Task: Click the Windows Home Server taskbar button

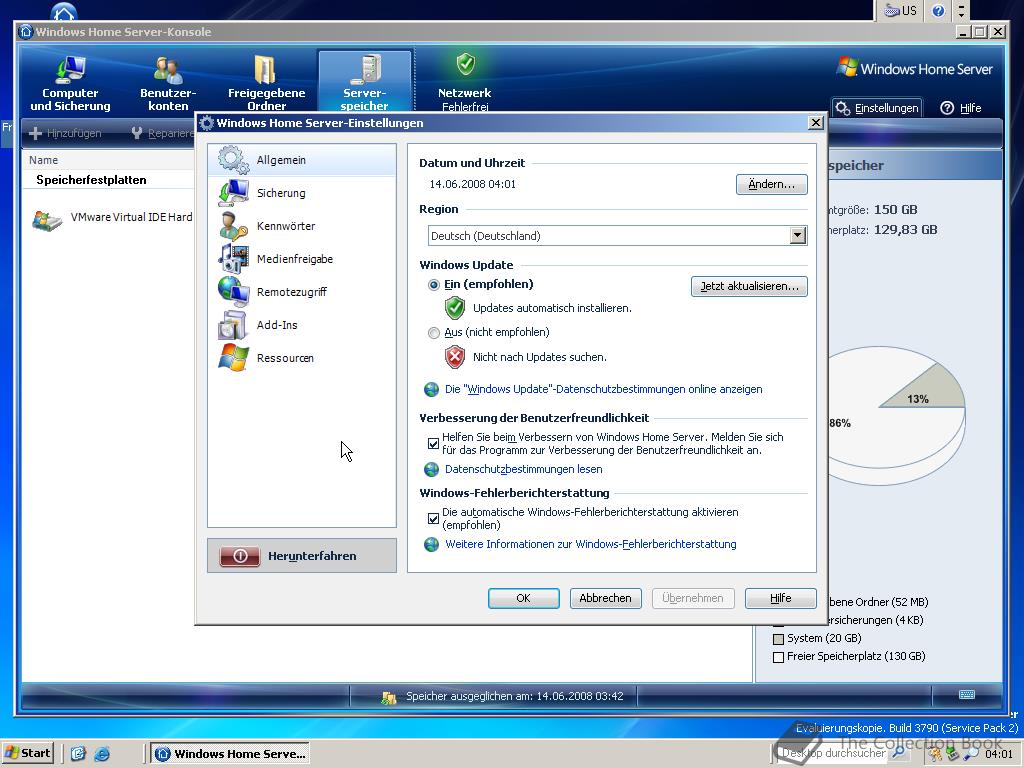Action: [231, 754]
